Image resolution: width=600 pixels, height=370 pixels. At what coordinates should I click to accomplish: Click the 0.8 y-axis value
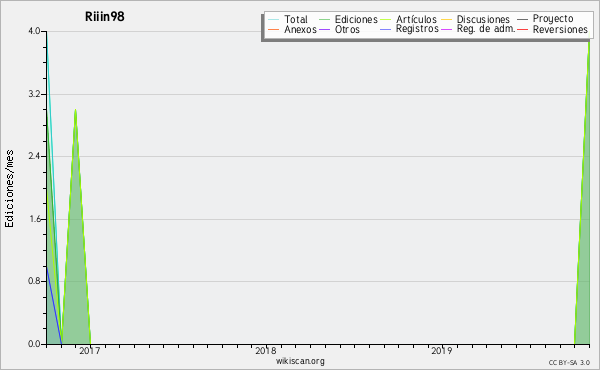coord(34,281)
